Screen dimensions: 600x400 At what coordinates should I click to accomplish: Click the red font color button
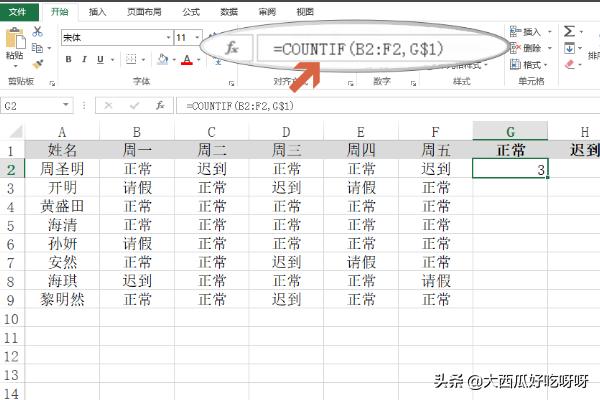tap(187, 60)
